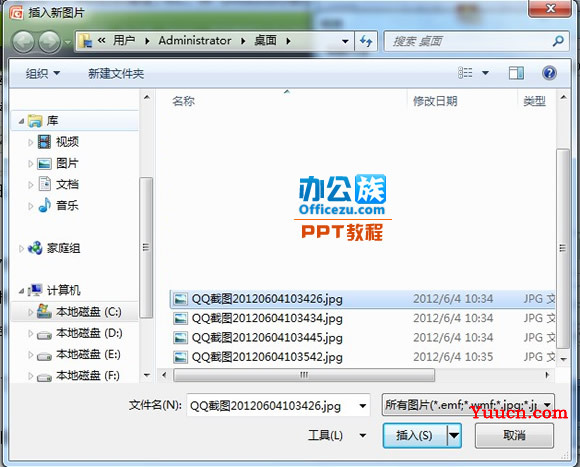Image resolution: width=580 pixels, height=467 pixels.
Task: Click date 2012/6/4 10:35 cell
Action: coord(453,357)
